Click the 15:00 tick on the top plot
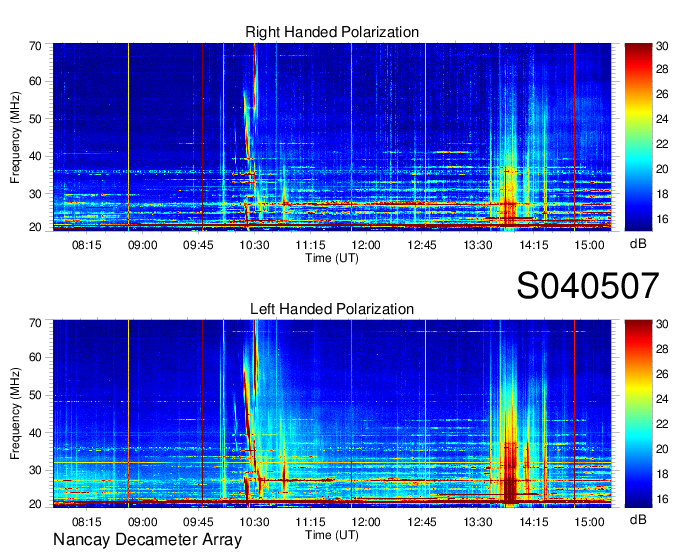680x552 pixels. pyautogui.click(x=589, y=245)
